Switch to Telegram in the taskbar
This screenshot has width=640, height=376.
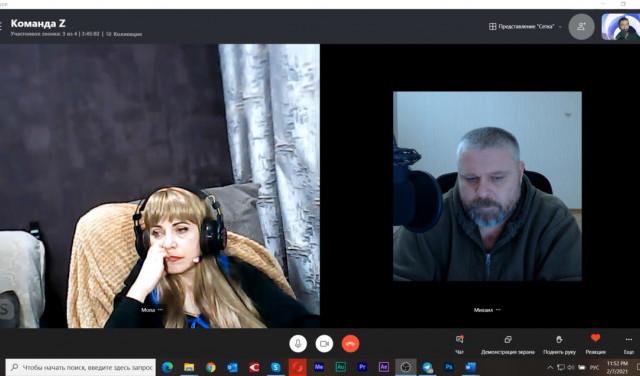427,367
